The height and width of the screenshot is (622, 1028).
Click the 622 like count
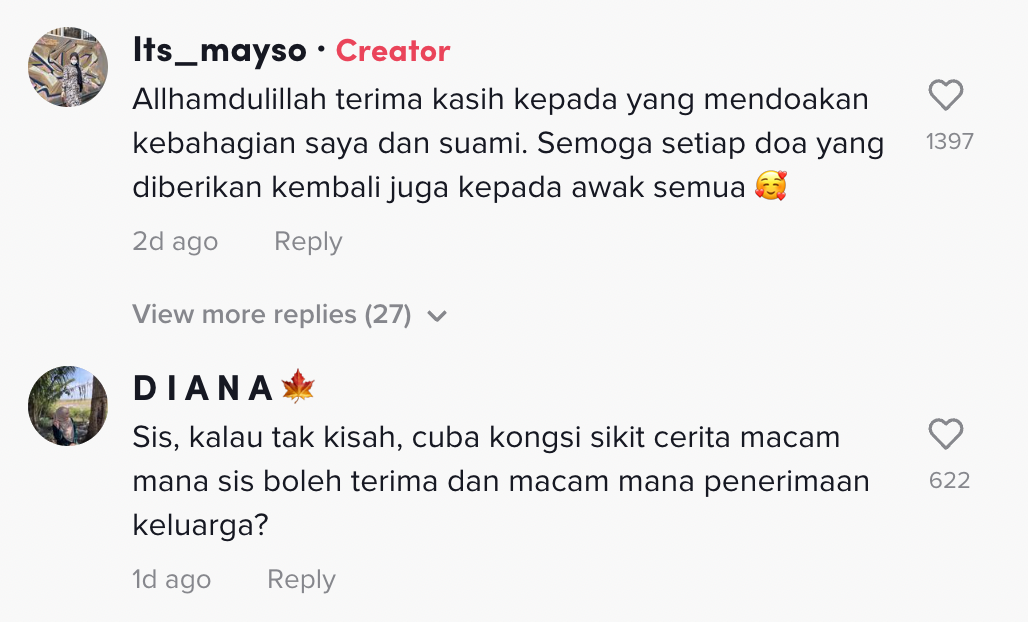tap(949, 481)
